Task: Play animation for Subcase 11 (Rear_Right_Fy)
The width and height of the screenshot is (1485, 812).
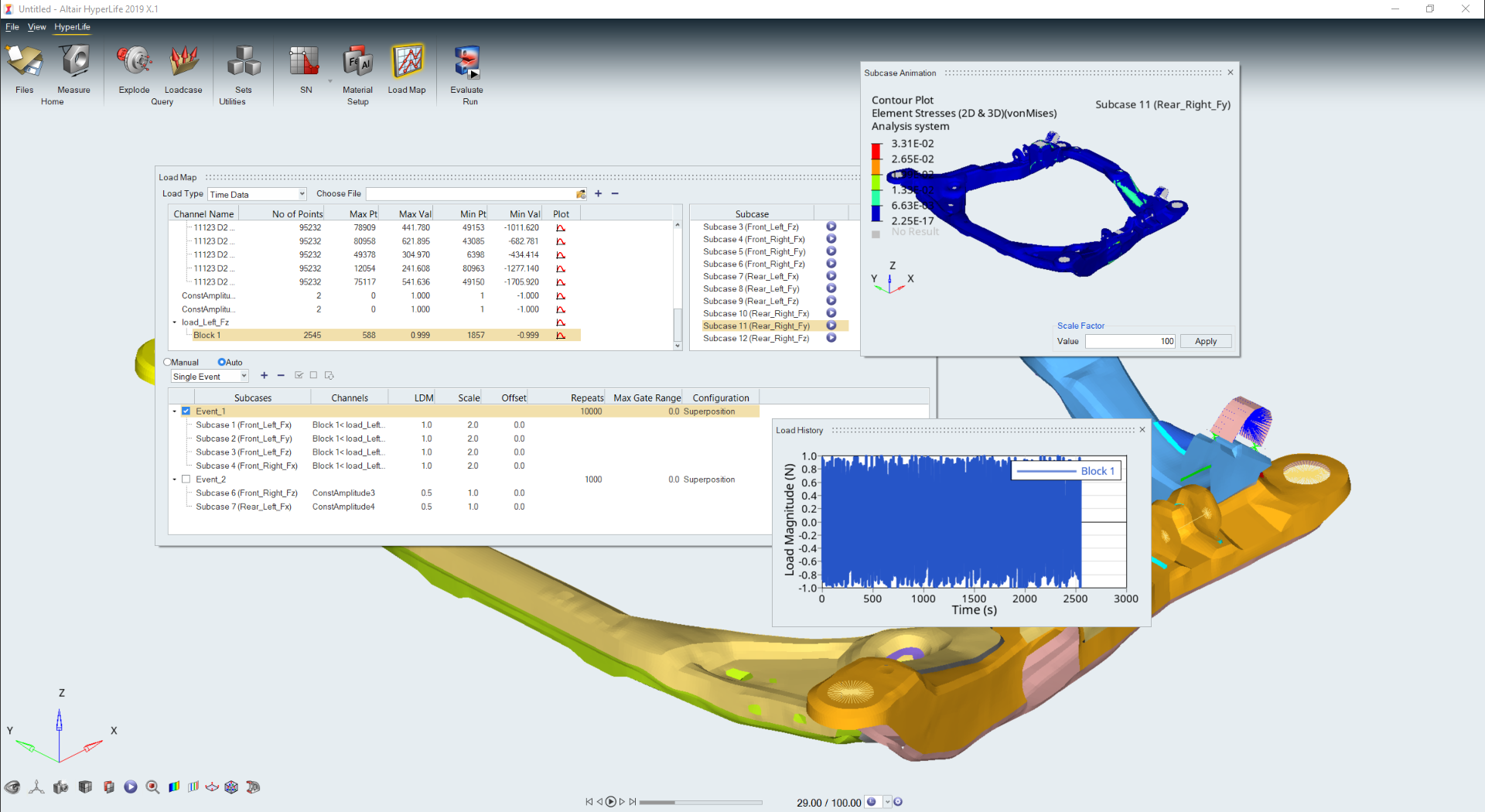Action: coord(831,326)
